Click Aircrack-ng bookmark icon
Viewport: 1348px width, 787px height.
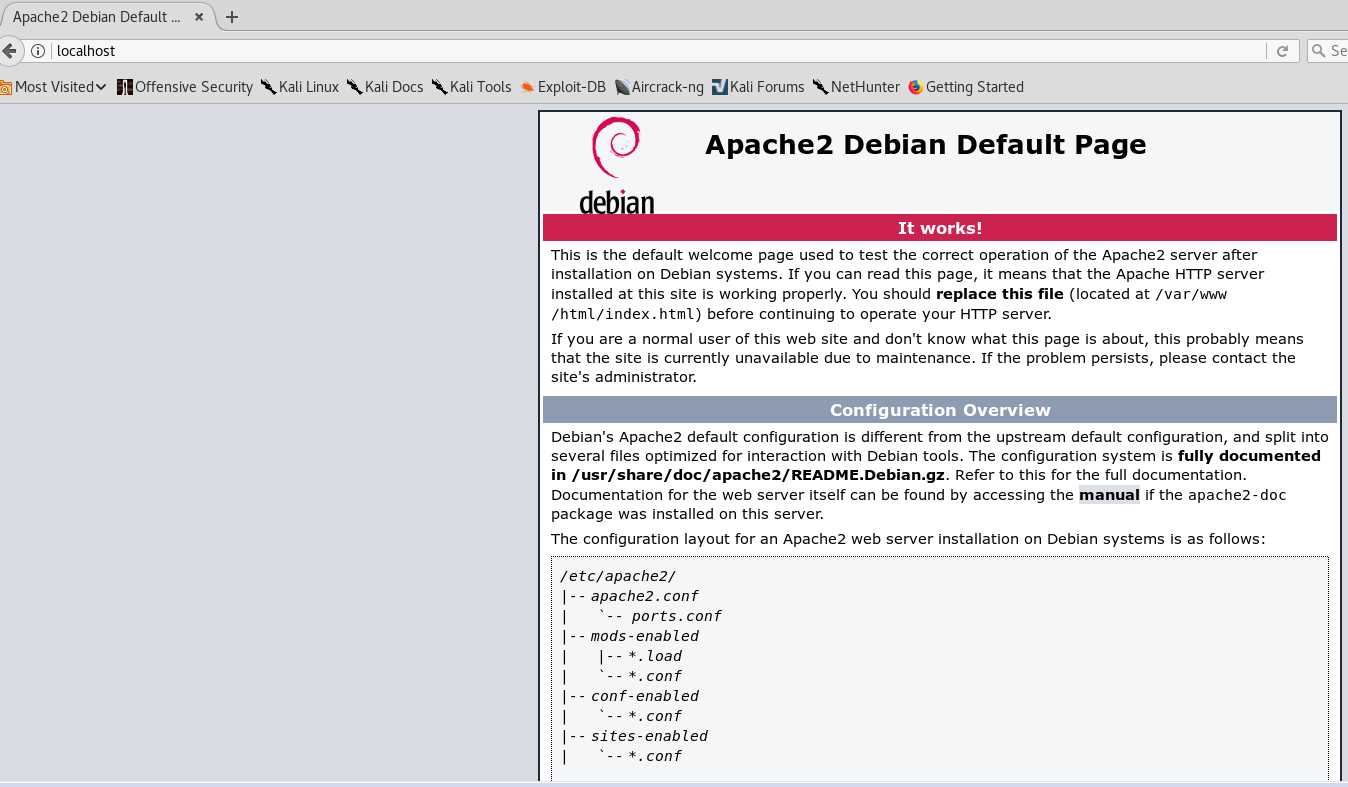click(622, 87)
